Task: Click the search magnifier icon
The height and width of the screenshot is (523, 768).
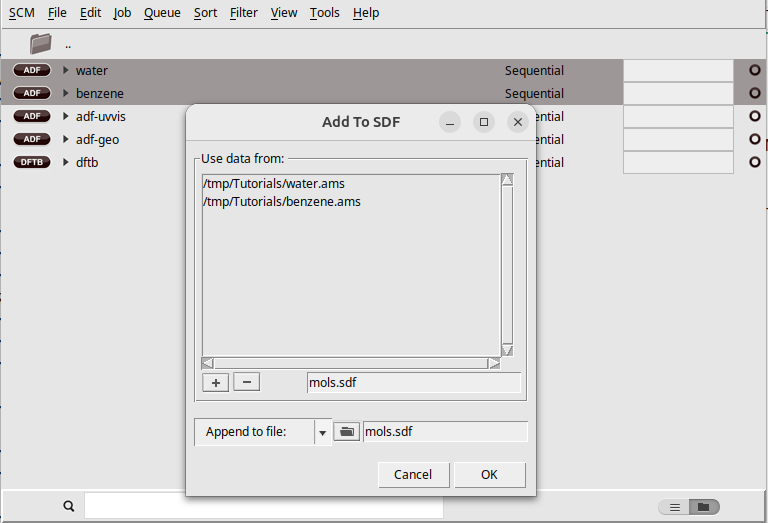Action: (69, 507)
